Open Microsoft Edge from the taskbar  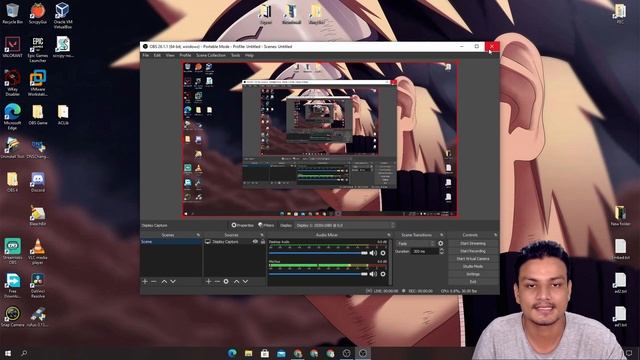[232, 353]
